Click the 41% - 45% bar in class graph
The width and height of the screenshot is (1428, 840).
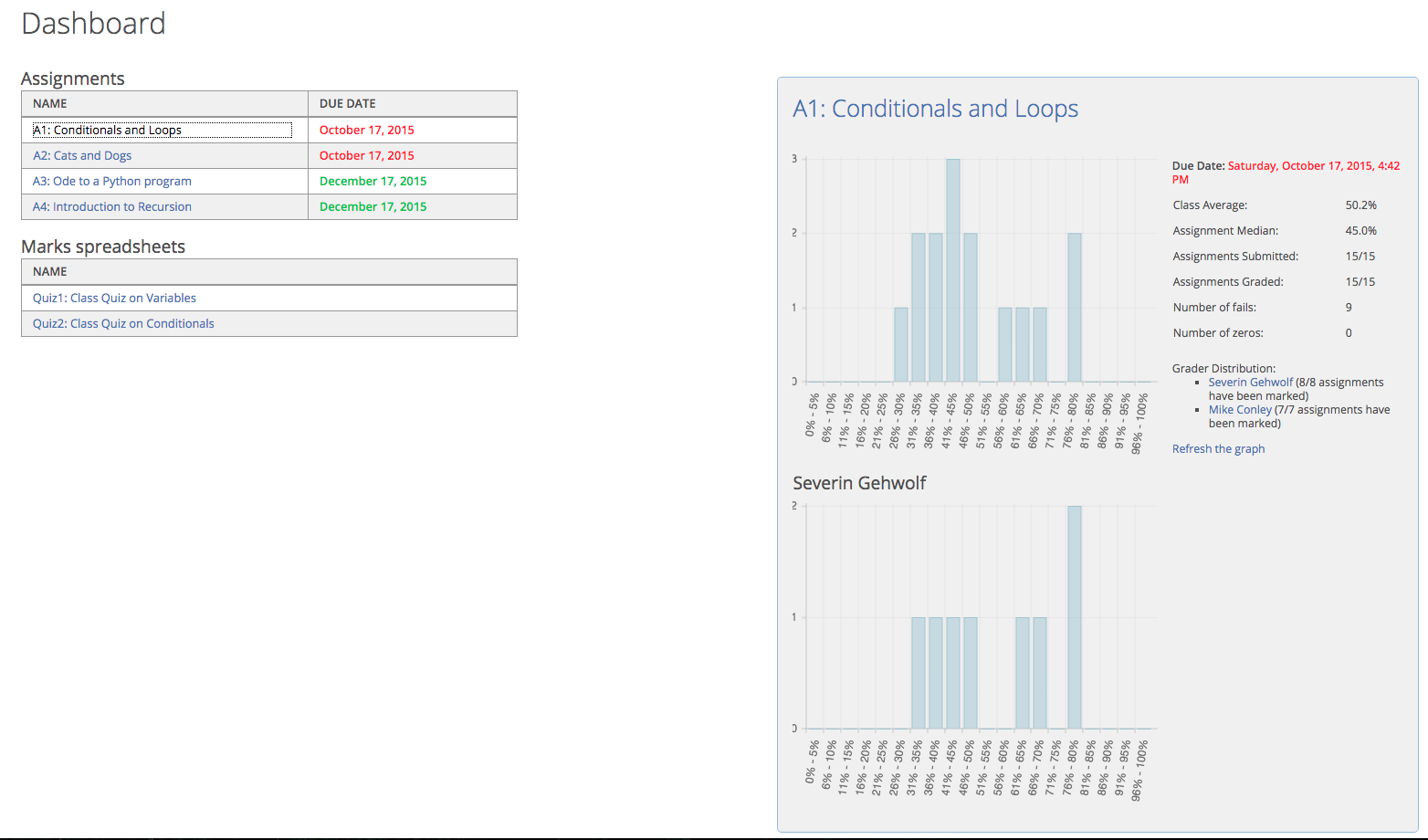coord(953,270)
